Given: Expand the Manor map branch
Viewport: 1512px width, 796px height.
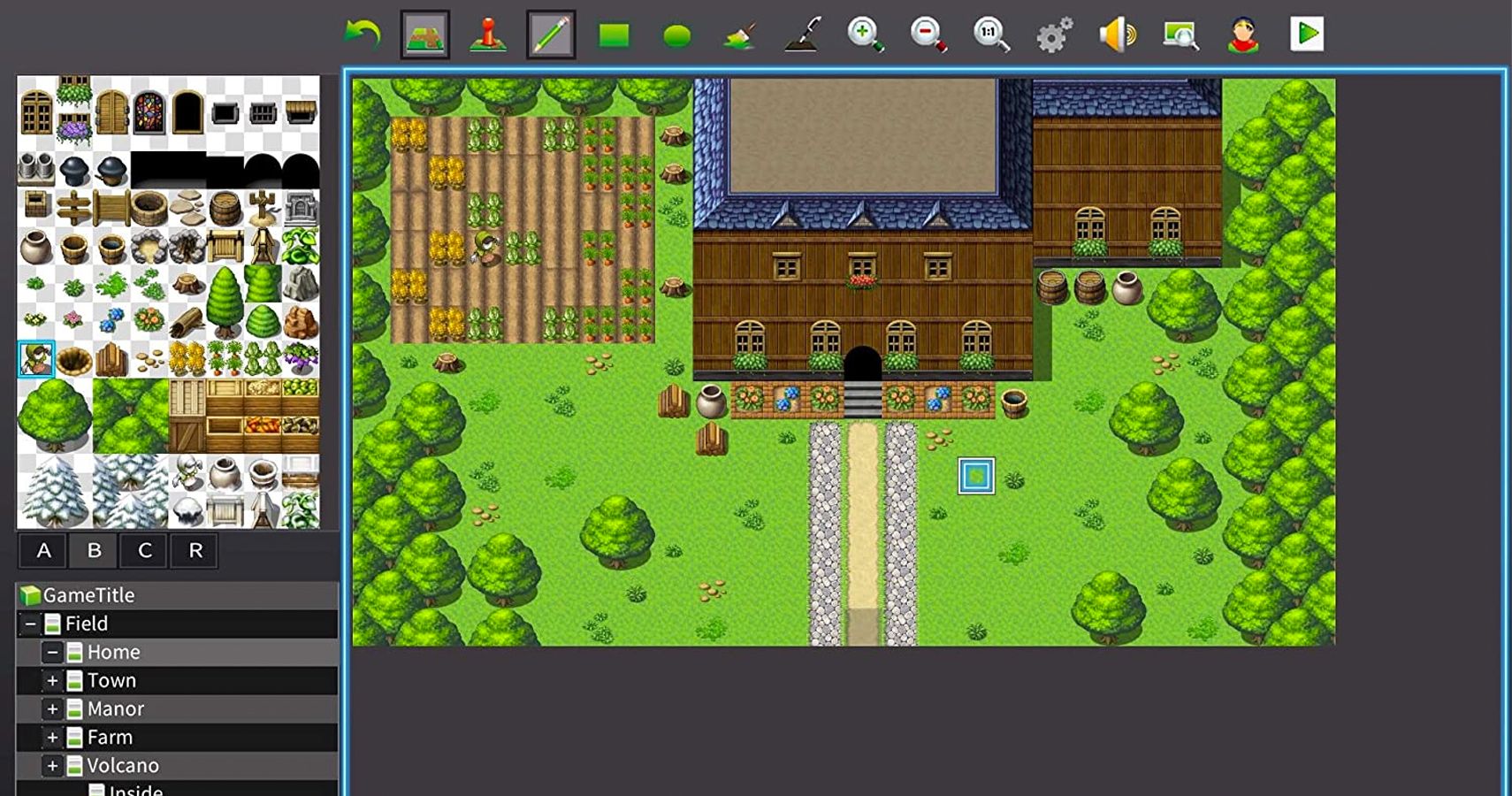Looking at the screenshot, I should 52,708.
